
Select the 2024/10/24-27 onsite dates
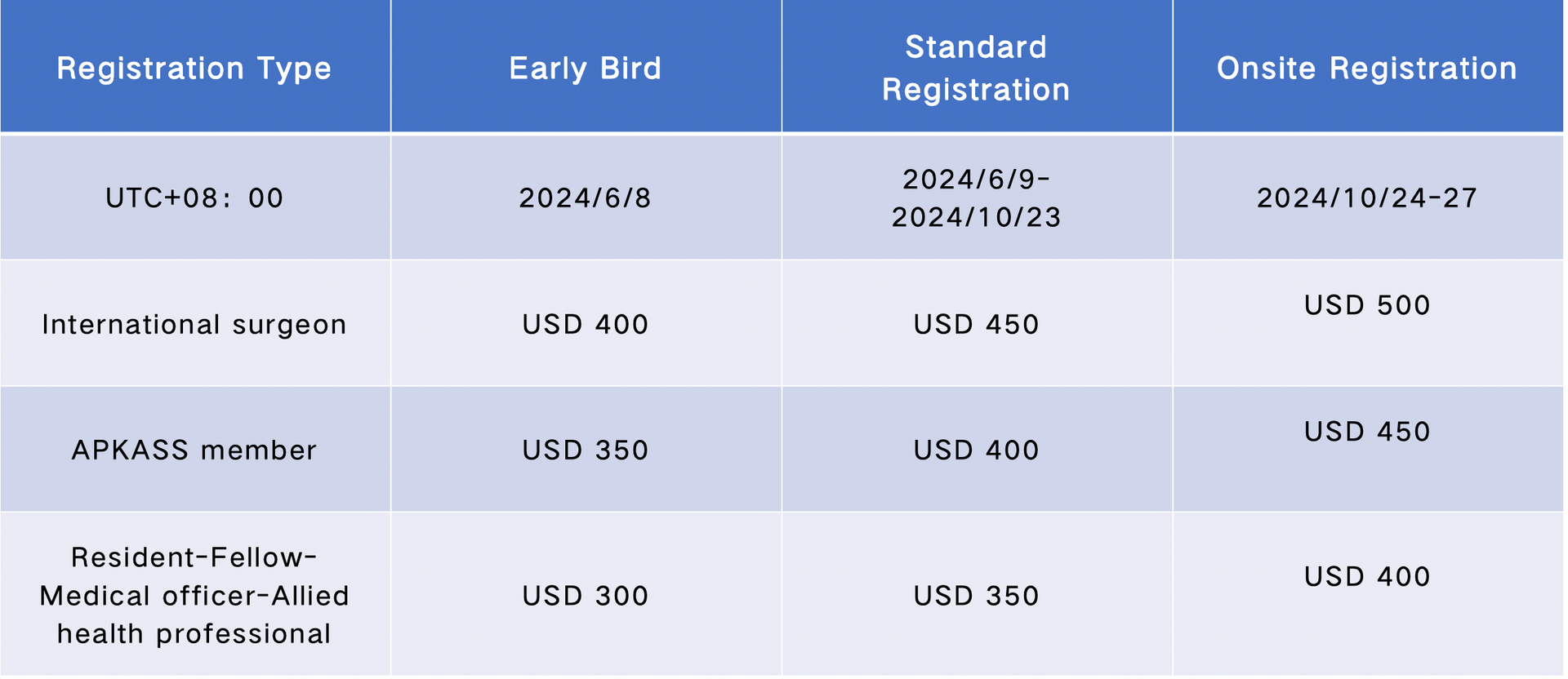(x=1367, y=198)
